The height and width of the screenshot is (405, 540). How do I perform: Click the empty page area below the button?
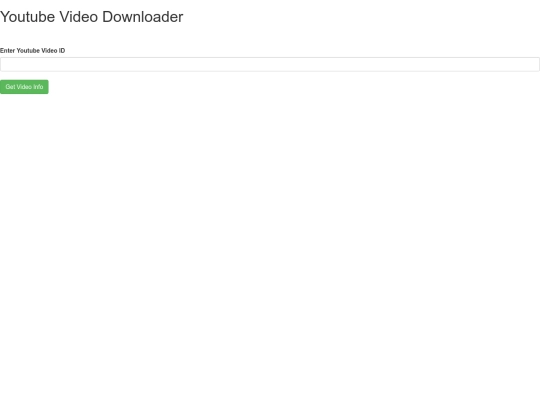270,241
